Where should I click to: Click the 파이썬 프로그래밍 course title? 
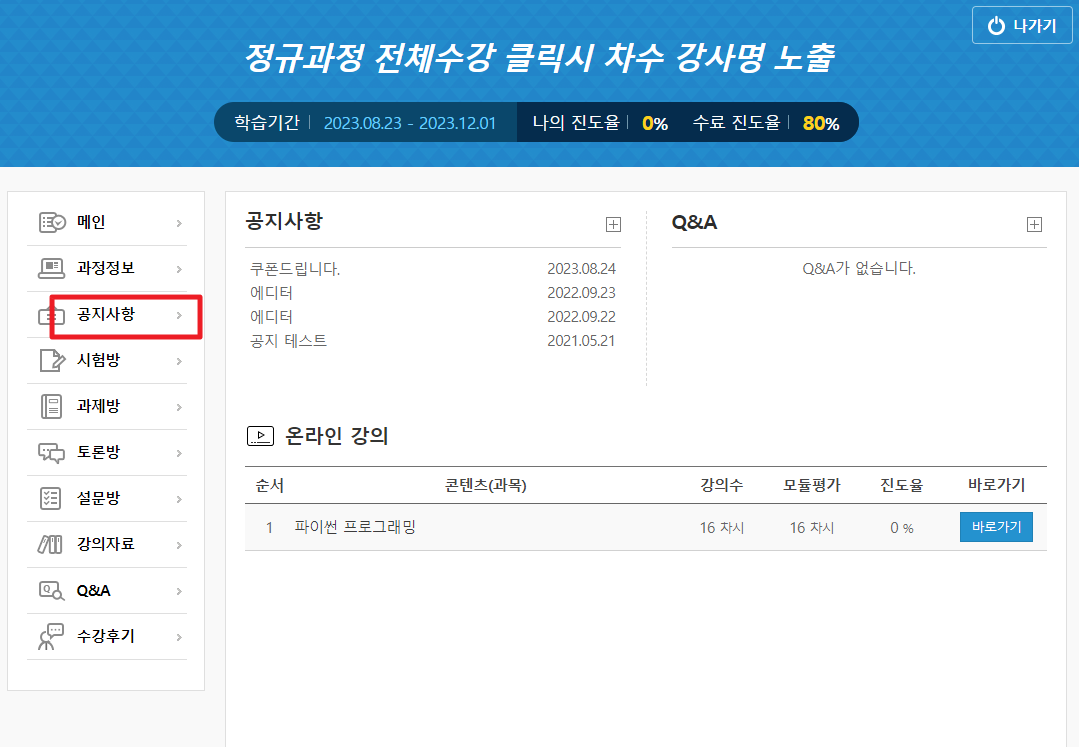[x=355, y=527]
